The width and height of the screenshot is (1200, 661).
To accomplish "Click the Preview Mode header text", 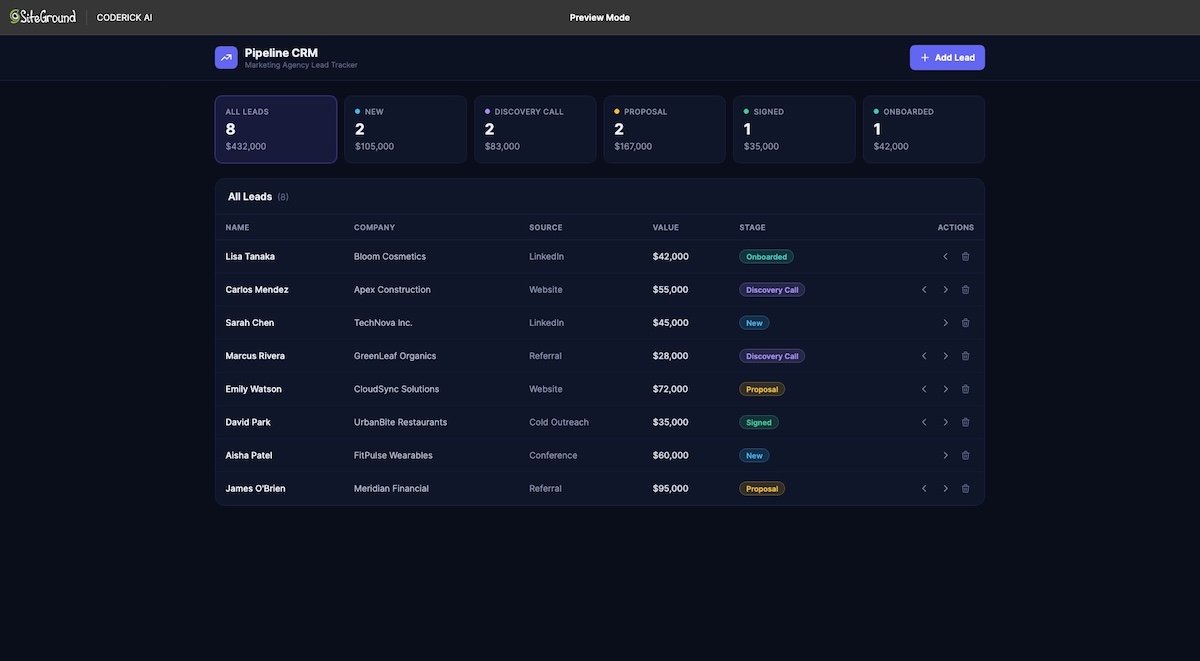I will 600,18.
